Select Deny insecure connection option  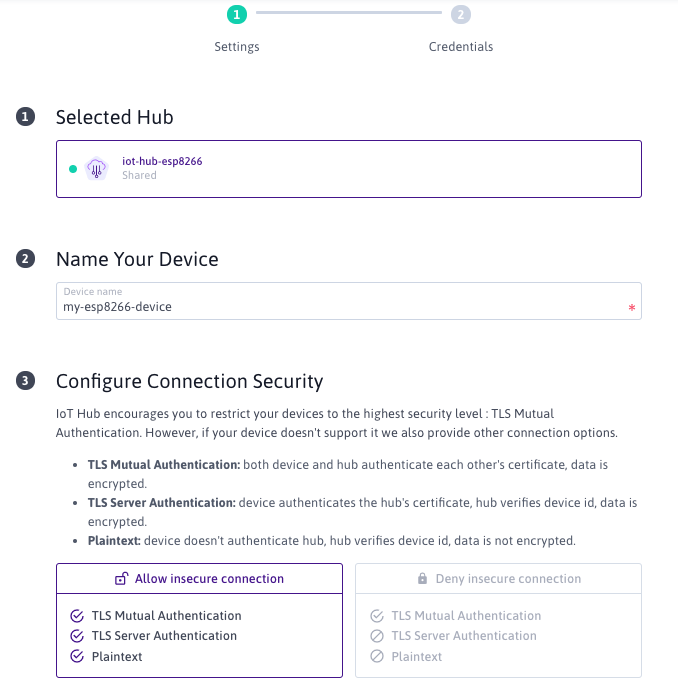[x=498, y=579]
